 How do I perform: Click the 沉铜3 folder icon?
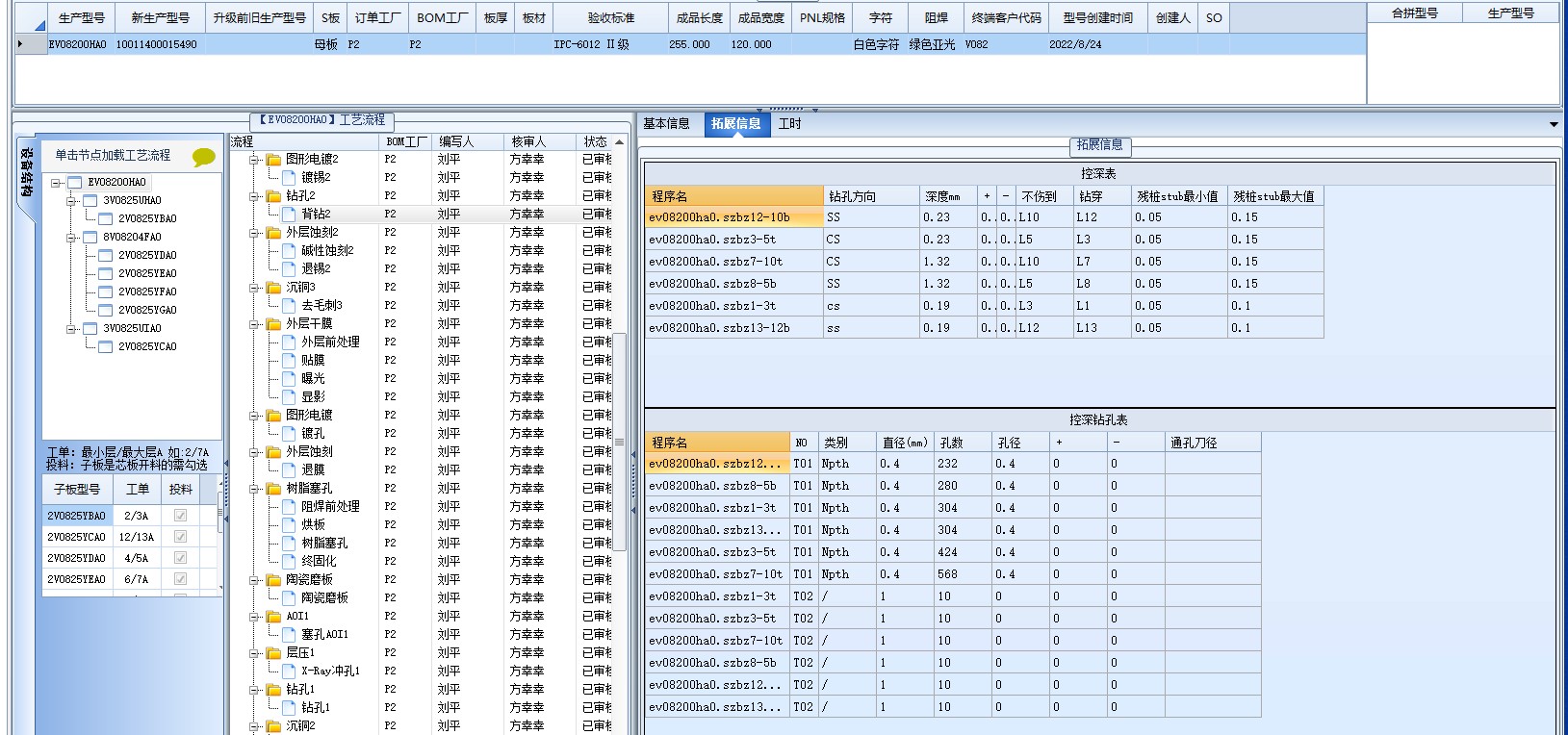coord(273,288)
